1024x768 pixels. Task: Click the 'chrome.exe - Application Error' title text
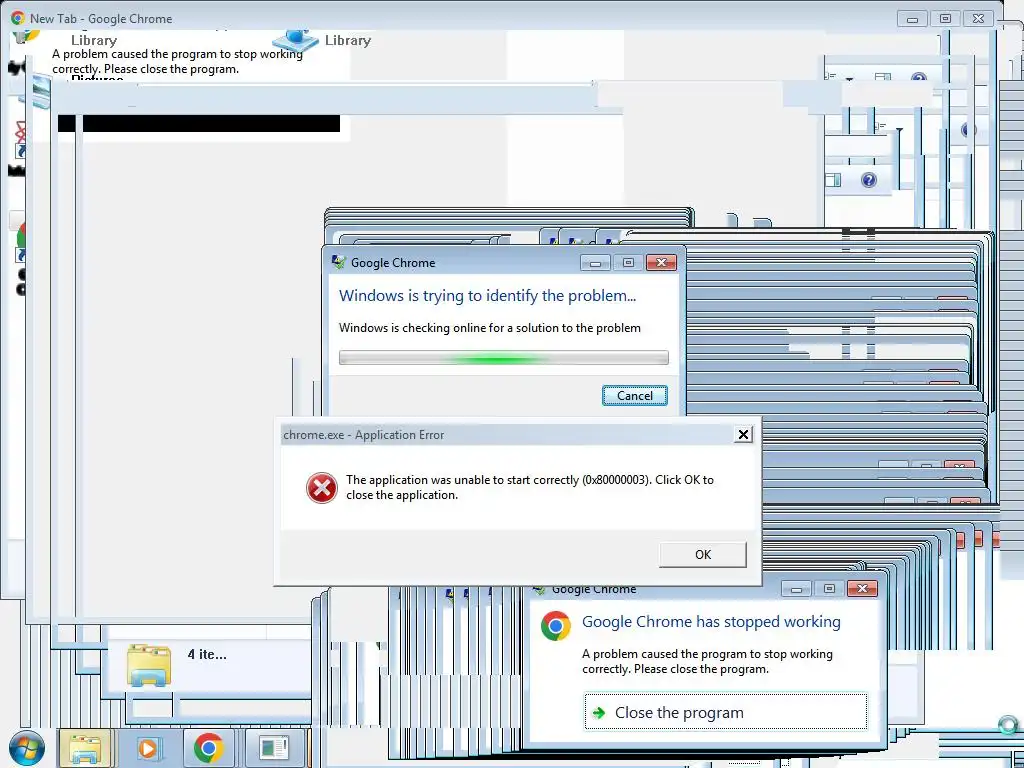[363, 435]
